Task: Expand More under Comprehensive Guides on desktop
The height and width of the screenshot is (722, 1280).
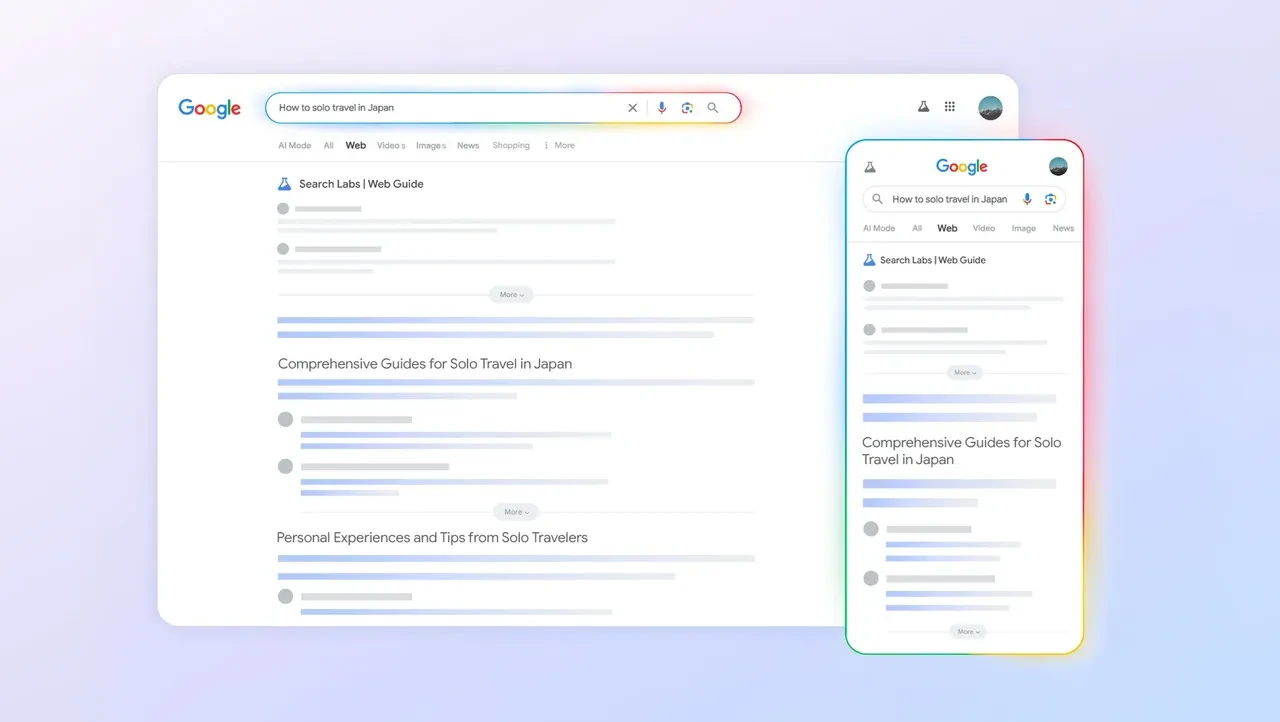Action: pos(516,512)
